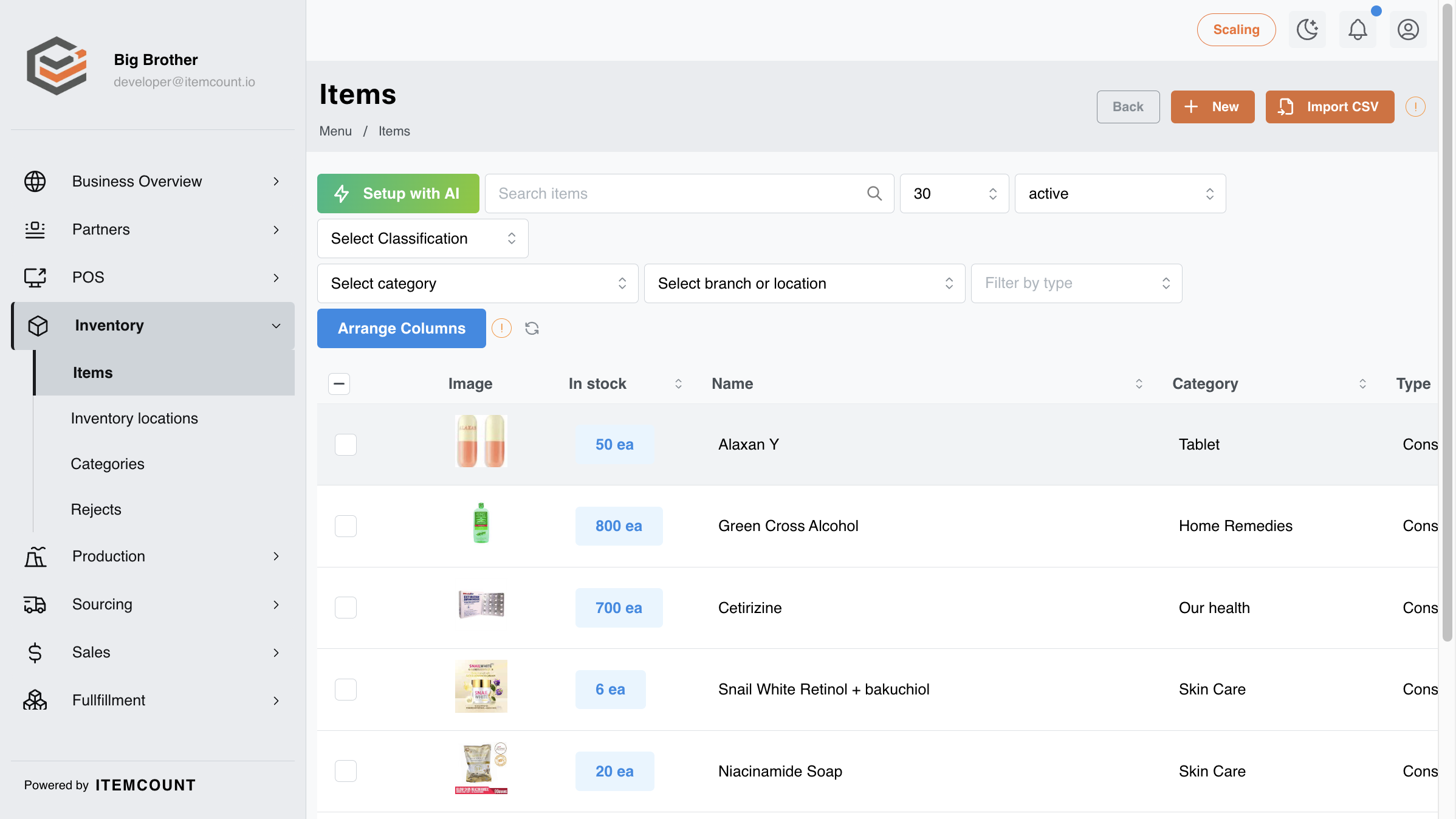
Task: Open Select Classification dropdown
Action: click(422, 239)
